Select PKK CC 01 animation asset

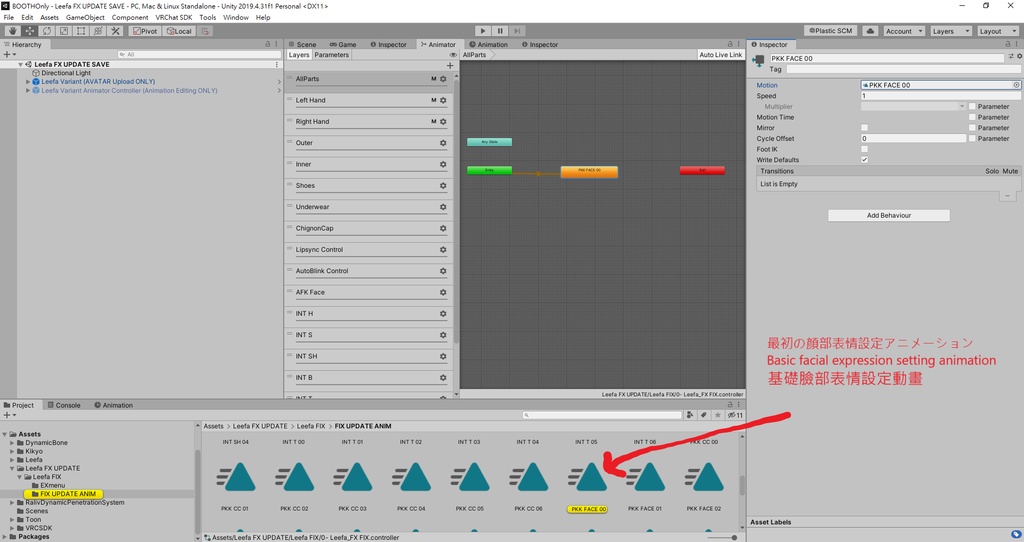tap(235, 481)
